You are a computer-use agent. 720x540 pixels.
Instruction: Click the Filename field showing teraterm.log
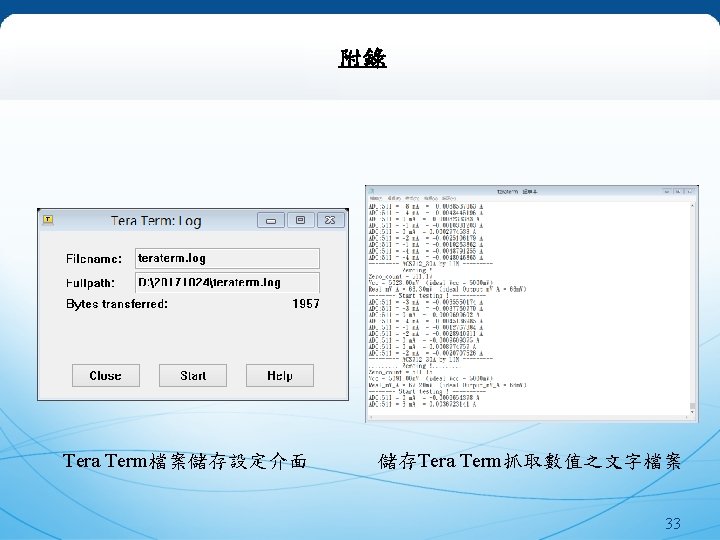click(x=227, y=259)
